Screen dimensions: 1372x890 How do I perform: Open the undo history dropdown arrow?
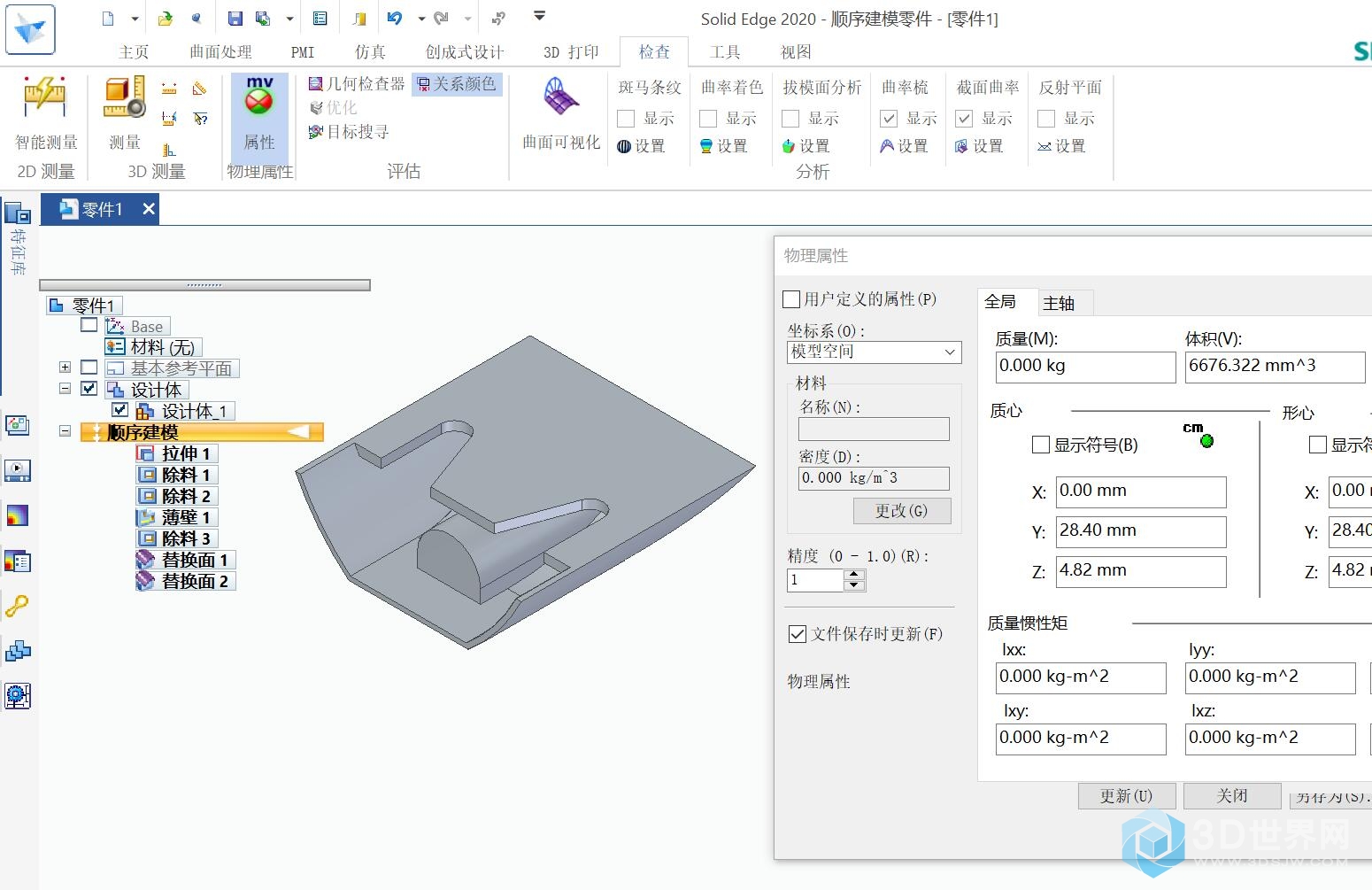(x=421, y=18)
